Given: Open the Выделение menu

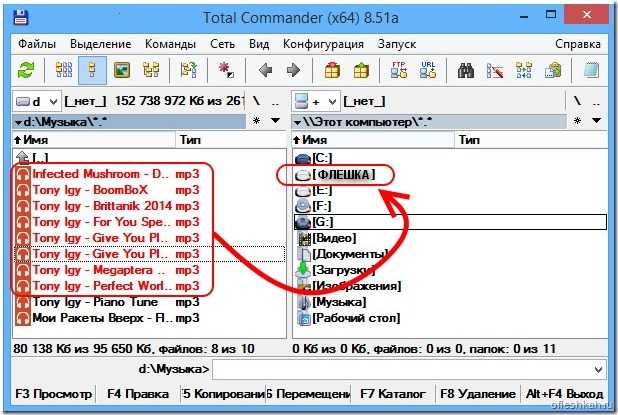Looking at the screenshot, I should tap(101, 44).
